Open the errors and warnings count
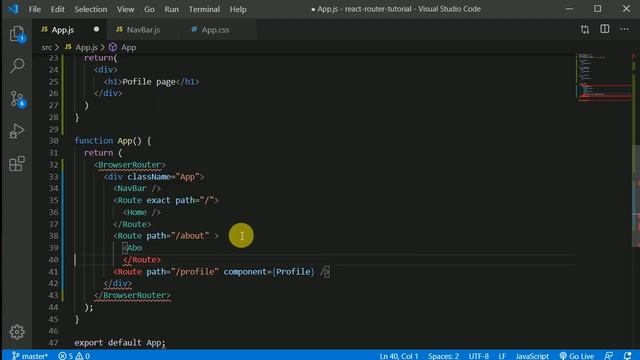The width and height of the screenshot is (640, 360). click(x=74, y=356)
